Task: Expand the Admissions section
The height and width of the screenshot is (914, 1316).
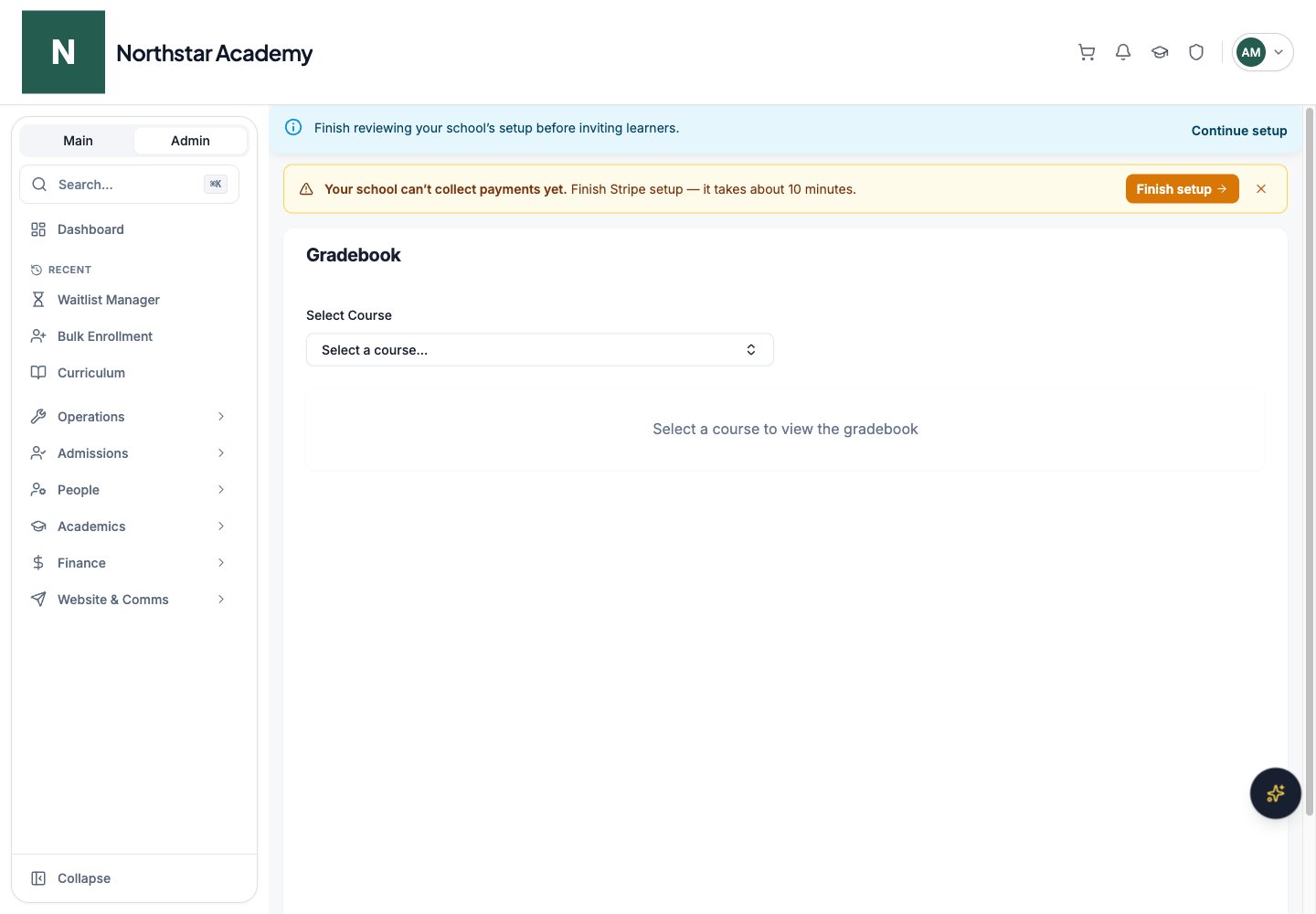Action: (x=129, y=453)
